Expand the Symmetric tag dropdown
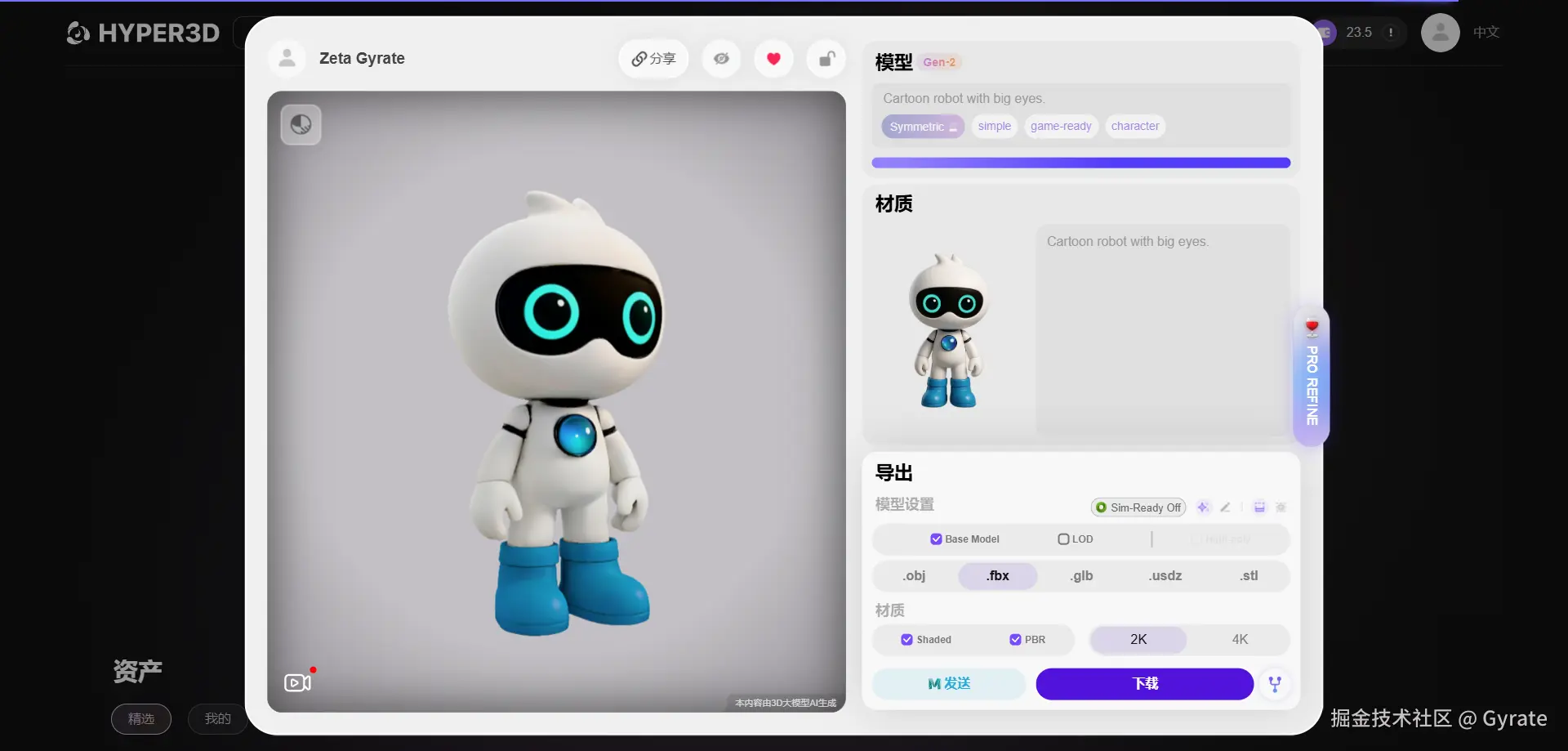Screen dimensions: 1568x751 [953, 128]
